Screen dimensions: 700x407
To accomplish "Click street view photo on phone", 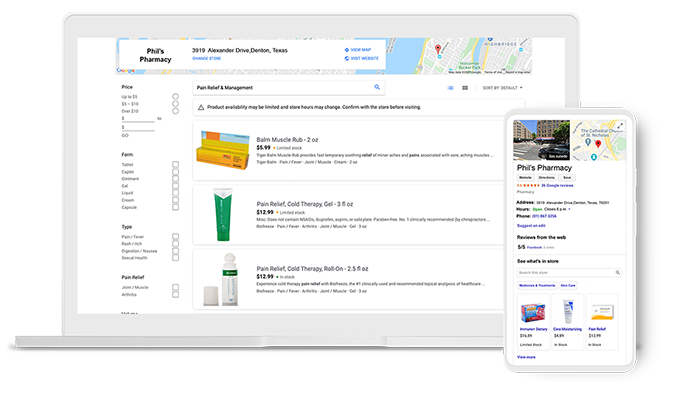I will tap(542, 140).
